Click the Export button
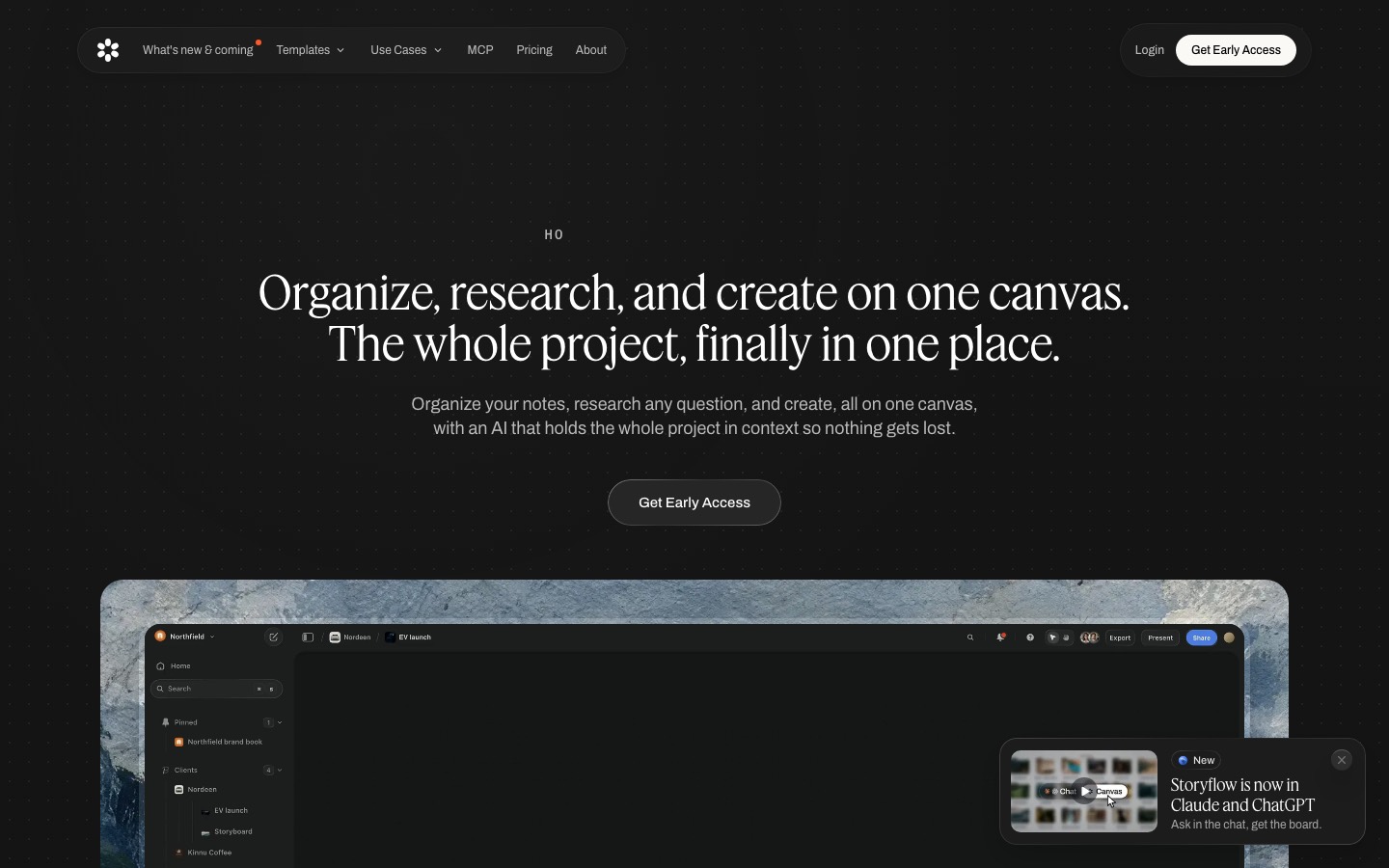1389x868 pixels. [1120, 637]
